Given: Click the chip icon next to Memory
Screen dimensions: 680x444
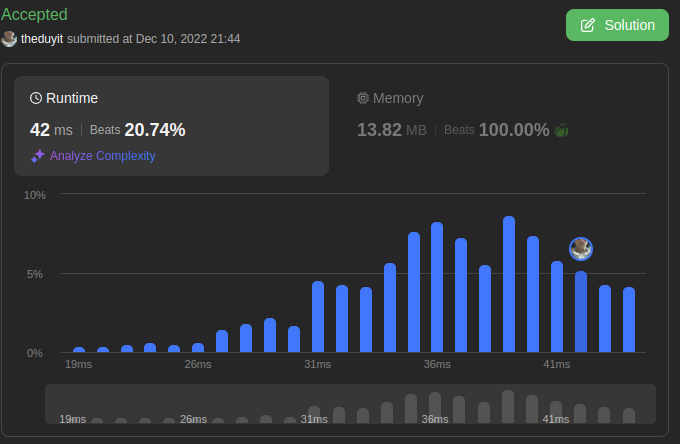Looking at the screenshot, I should [x=363, y=98].
